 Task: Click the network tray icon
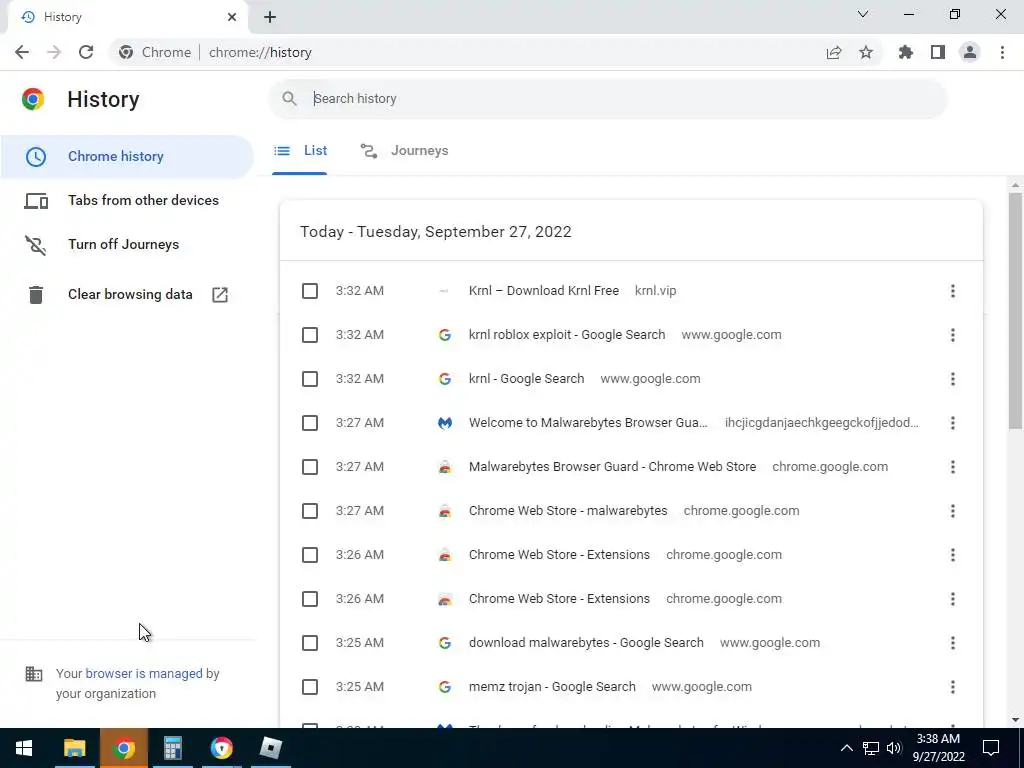click(x=871, y=748)
